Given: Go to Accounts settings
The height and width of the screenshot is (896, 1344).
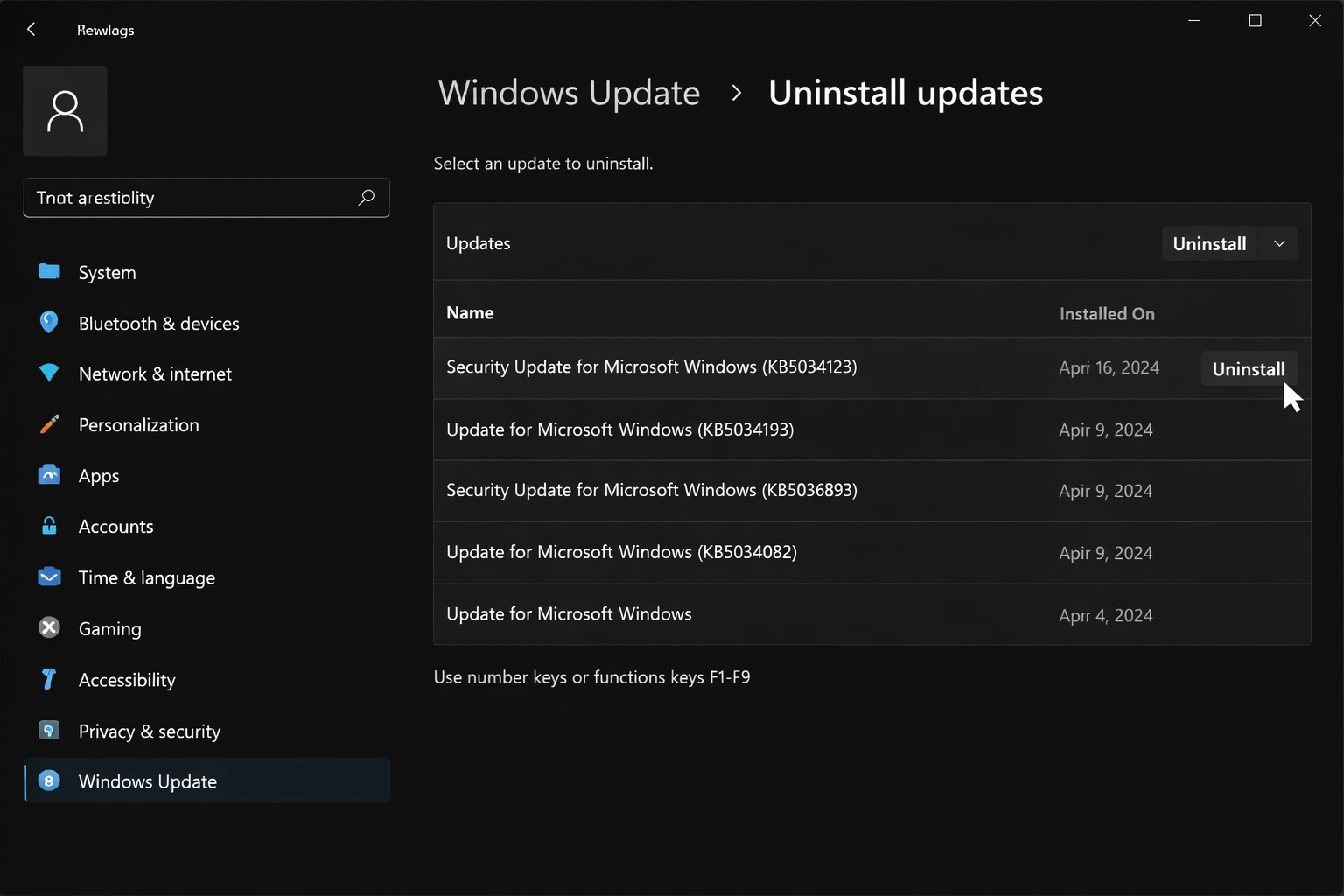Looking at the screenshot, I should (x=206, y=526).
